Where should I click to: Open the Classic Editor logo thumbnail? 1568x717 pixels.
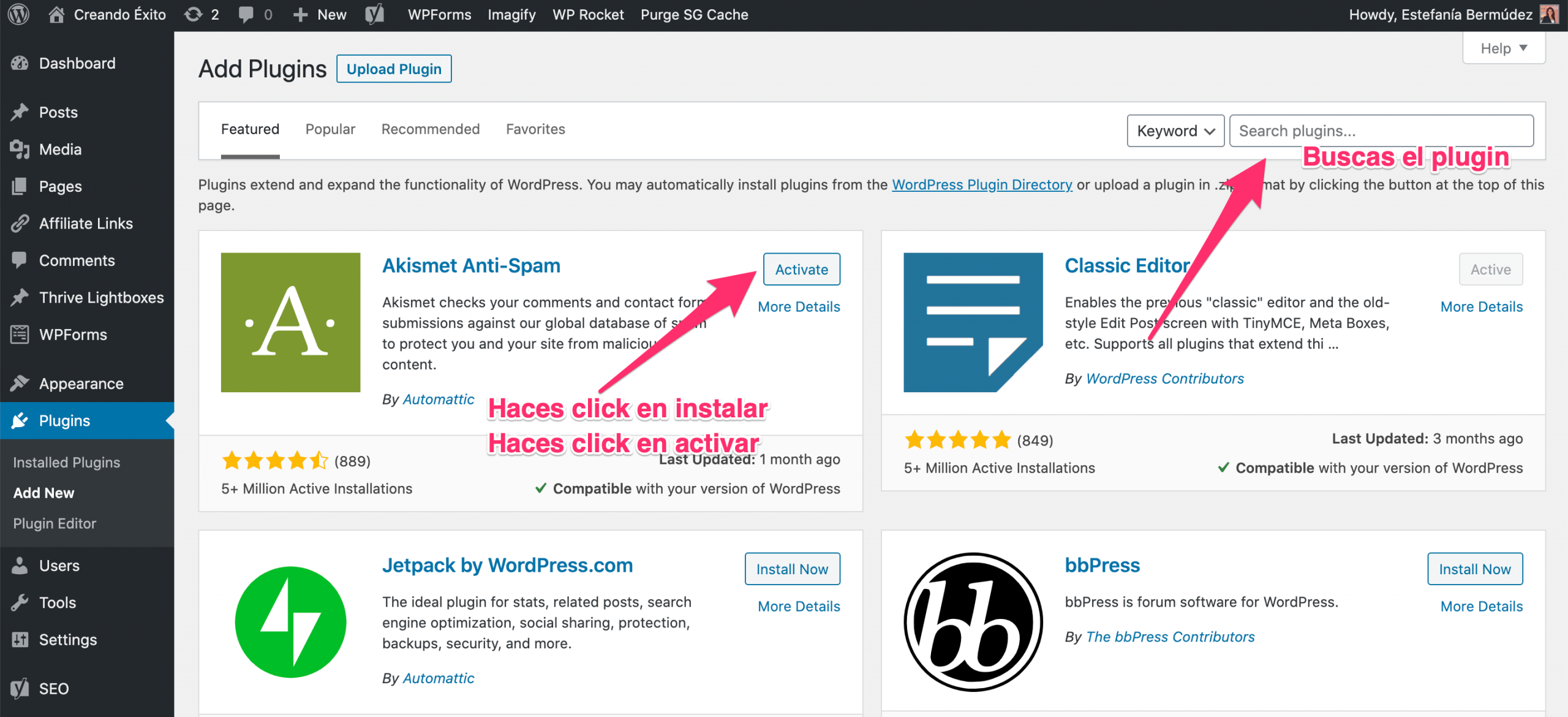(x=973, y=322)
